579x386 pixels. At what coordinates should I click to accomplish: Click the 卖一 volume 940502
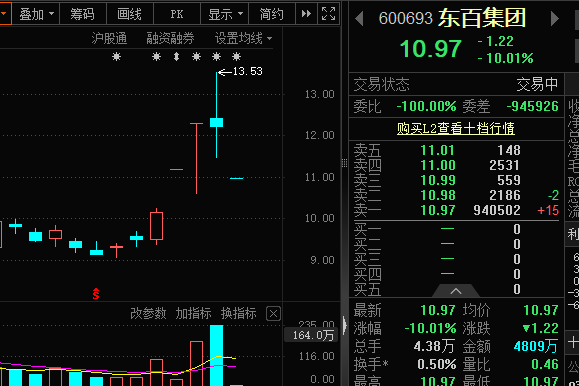point(497,210)
